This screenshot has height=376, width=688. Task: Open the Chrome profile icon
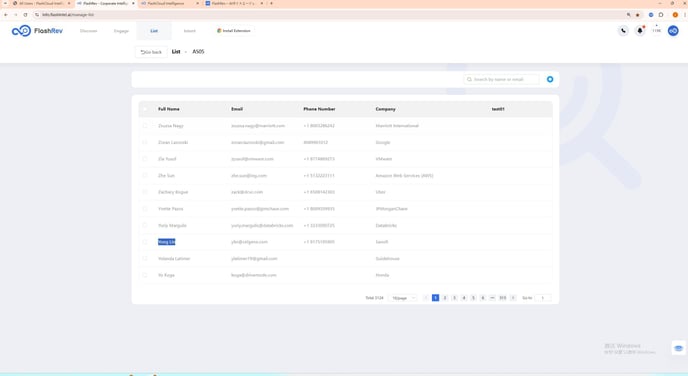pos(675,14)
